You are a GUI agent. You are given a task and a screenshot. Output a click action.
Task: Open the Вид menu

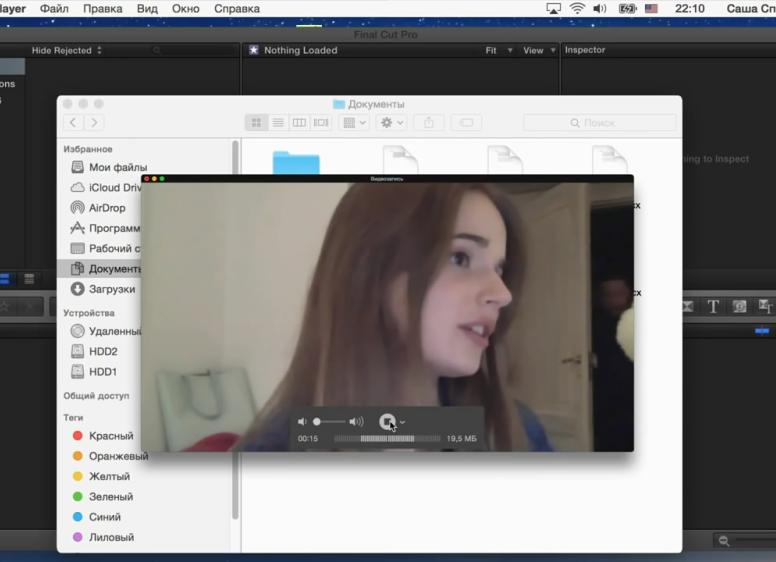click(147, 8)
